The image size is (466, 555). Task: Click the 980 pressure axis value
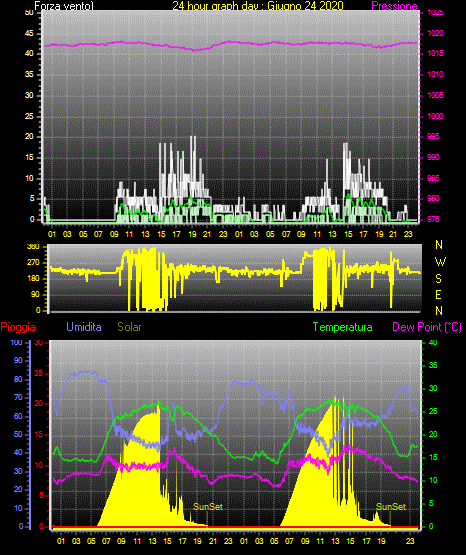433,198
